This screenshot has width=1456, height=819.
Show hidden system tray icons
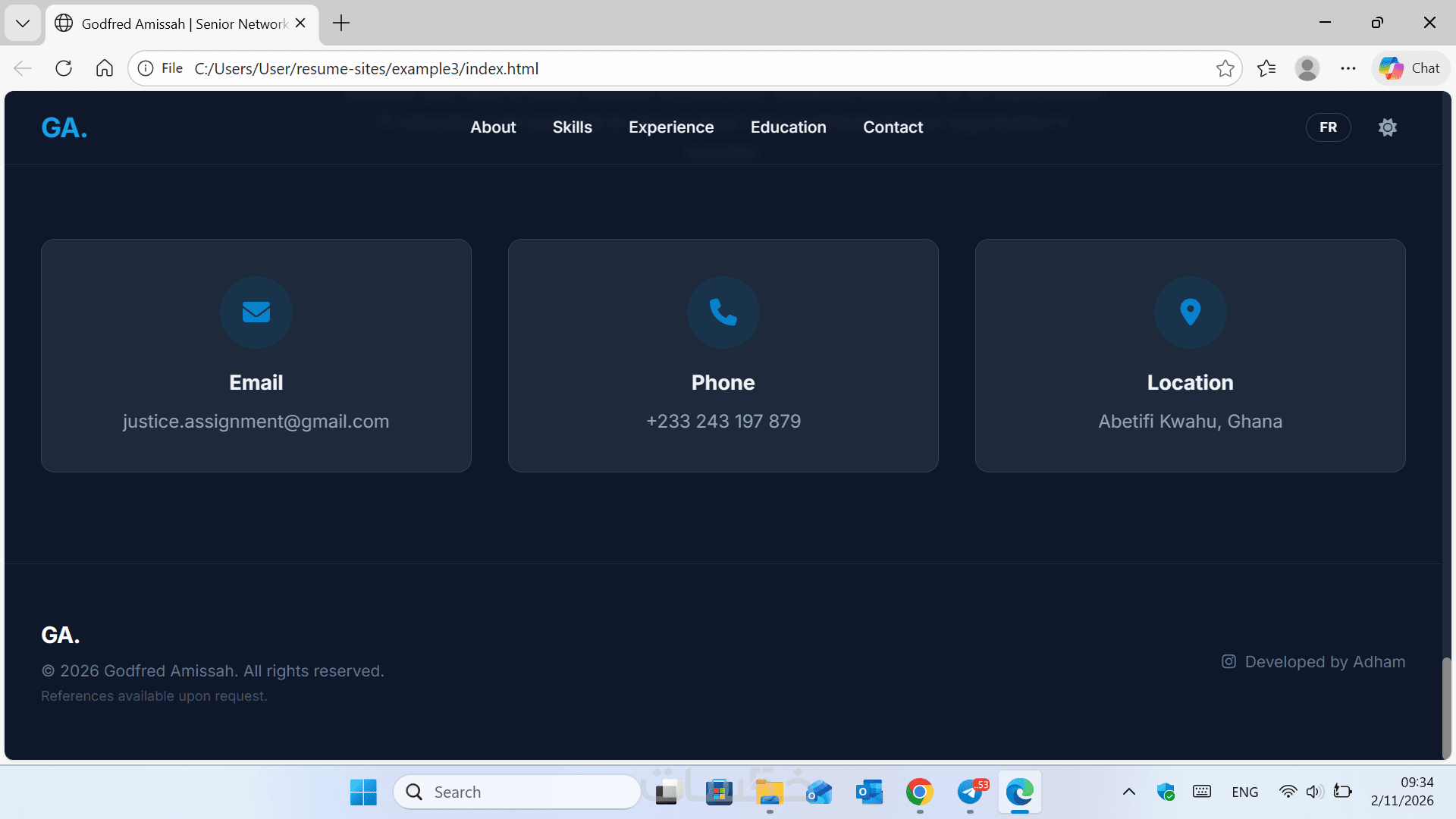(1128, 792)
